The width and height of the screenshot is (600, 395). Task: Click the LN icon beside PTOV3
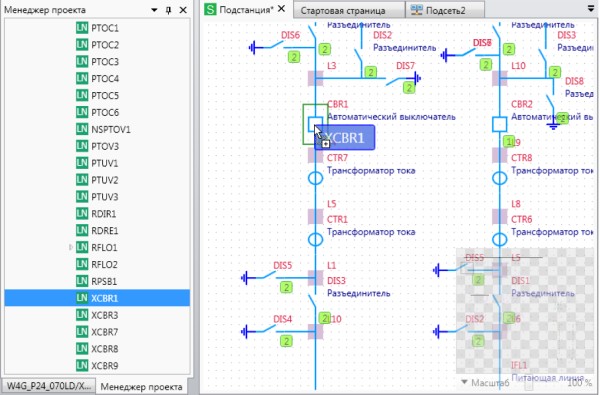pyautogui.click(x=82, y=146)
